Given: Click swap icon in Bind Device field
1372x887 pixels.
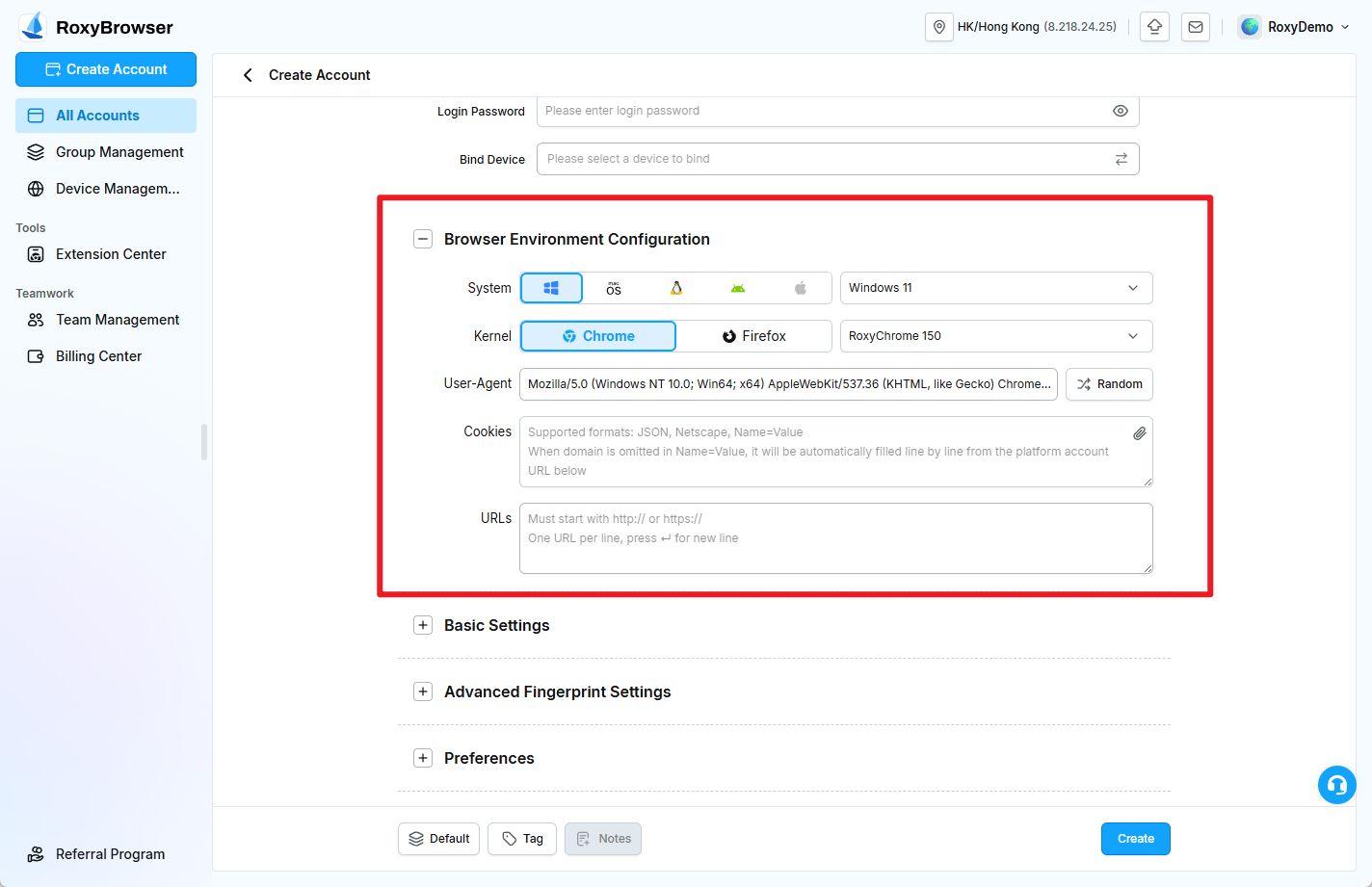Looking at the screenshot, I should pos(1121,159).
